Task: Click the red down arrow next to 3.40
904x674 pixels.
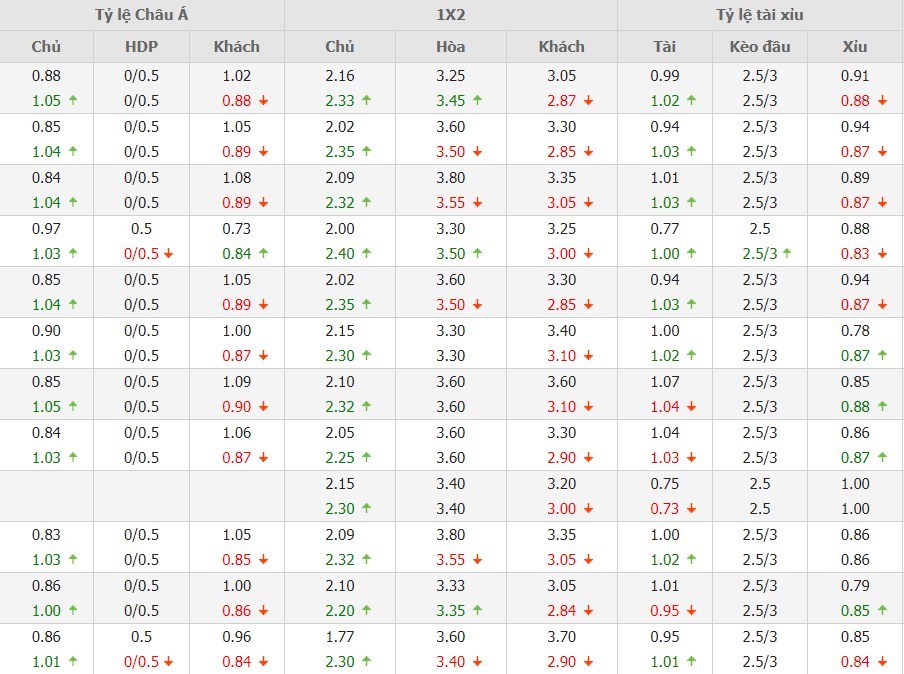Action: (478, 662)
